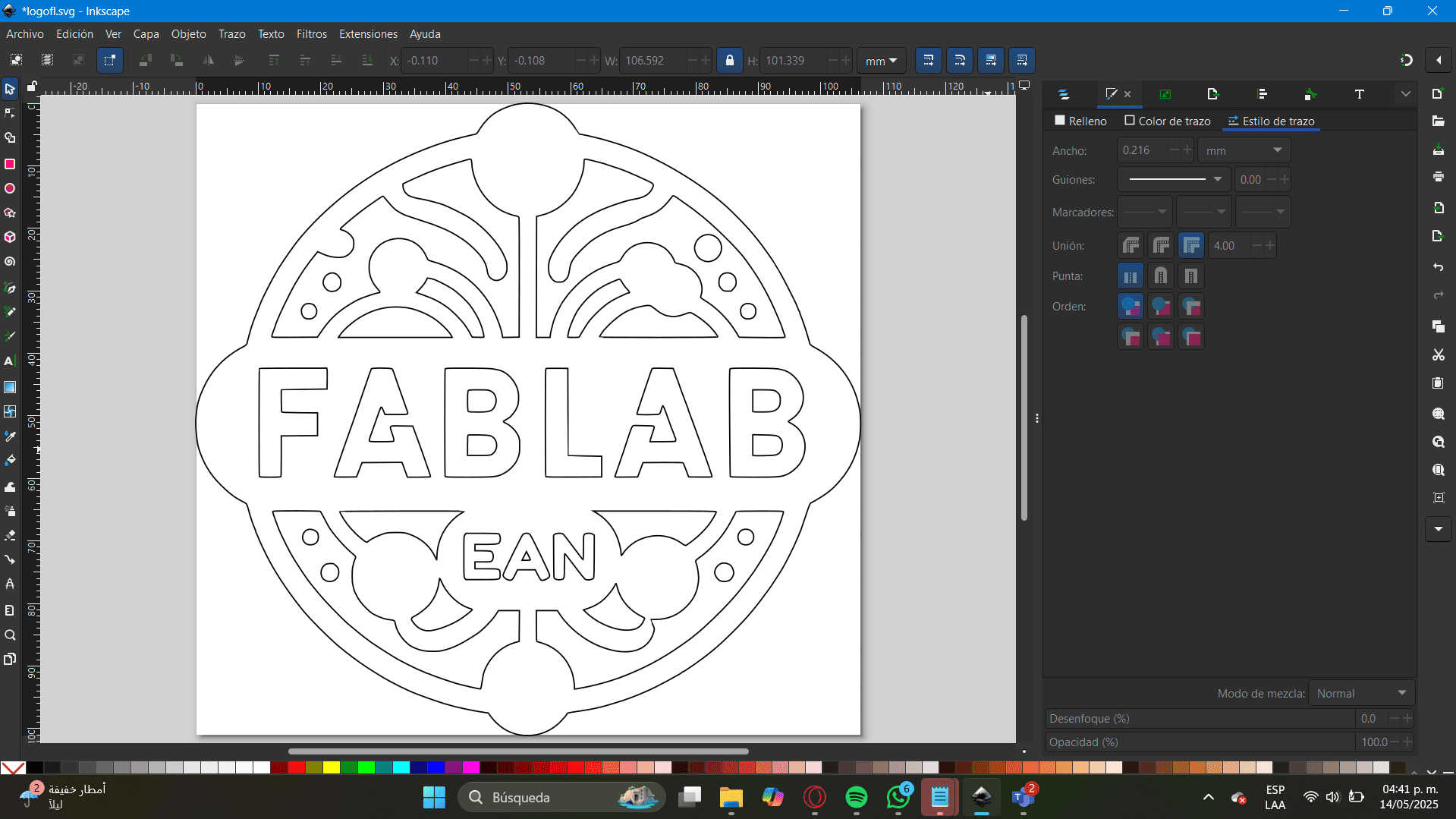
Task: Expand the dock tabs overflow chevron
Action: pyautogui.click(x=1405, y=94)
